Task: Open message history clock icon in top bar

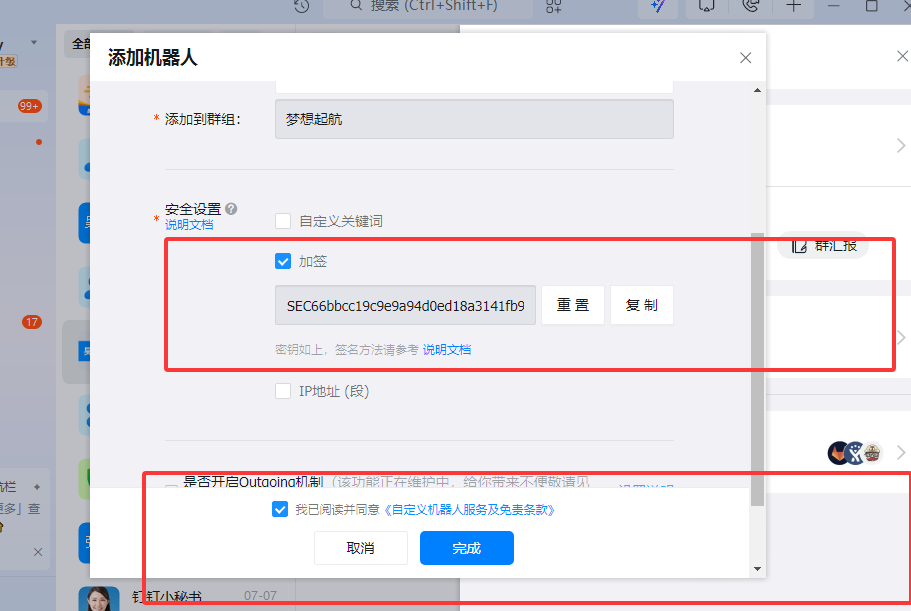Action: [302, 5]
